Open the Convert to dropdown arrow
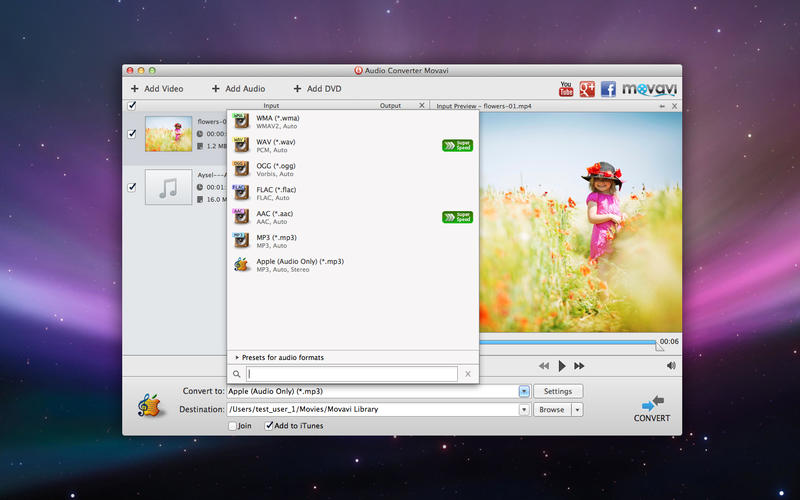Image resolution: width=800 pixels, height=500 pixels. tap(524, 391)
